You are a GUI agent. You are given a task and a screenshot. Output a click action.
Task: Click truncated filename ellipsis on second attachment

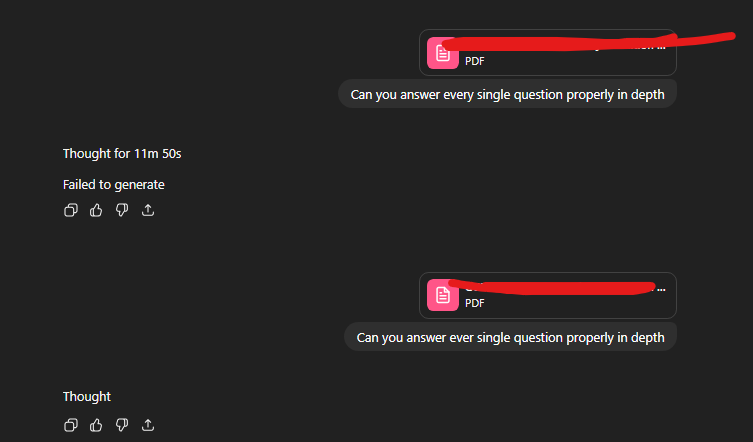coord(661,289)
